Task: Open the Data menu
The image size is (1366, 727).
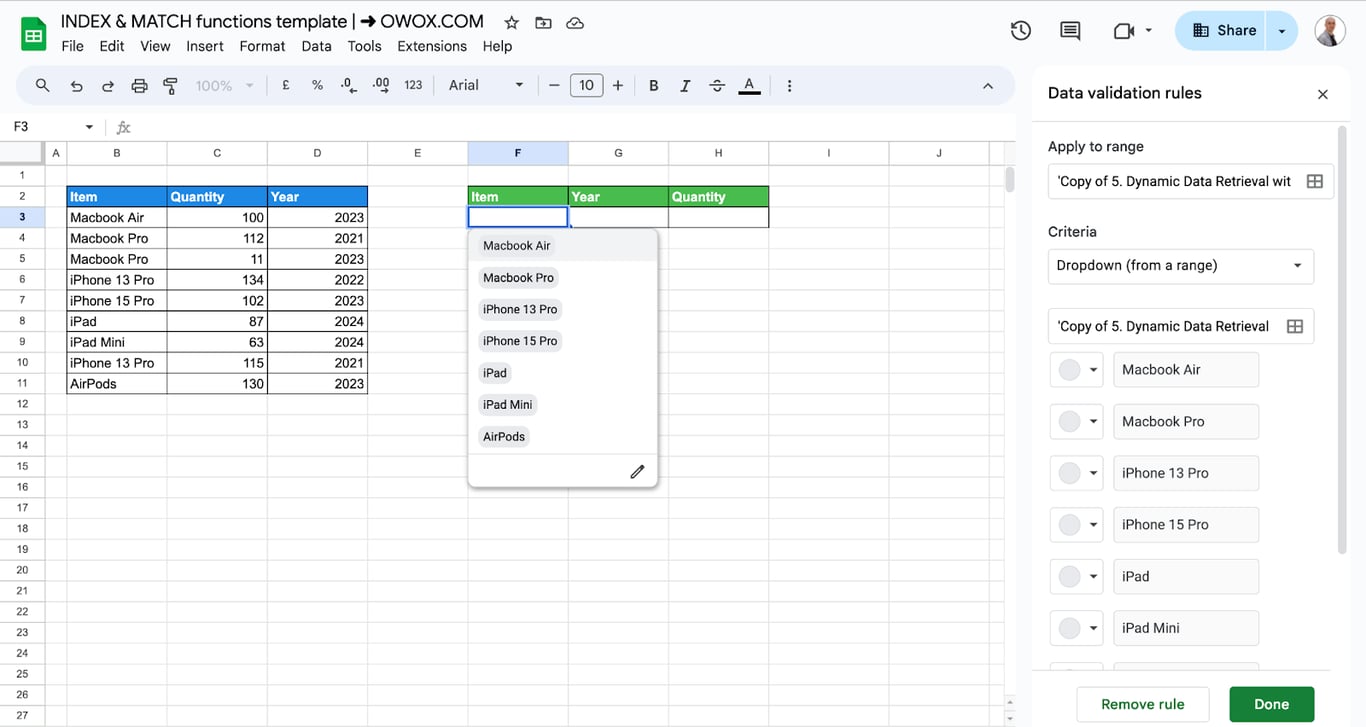Action: click(x=316, y=46)
